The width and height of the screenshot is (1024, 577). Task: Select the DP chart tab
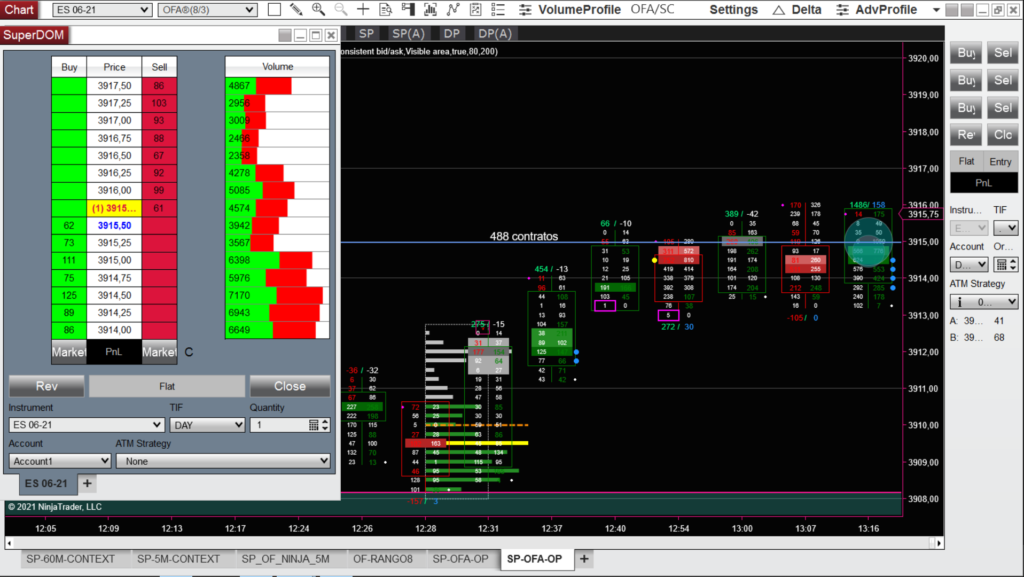point(452,33)
